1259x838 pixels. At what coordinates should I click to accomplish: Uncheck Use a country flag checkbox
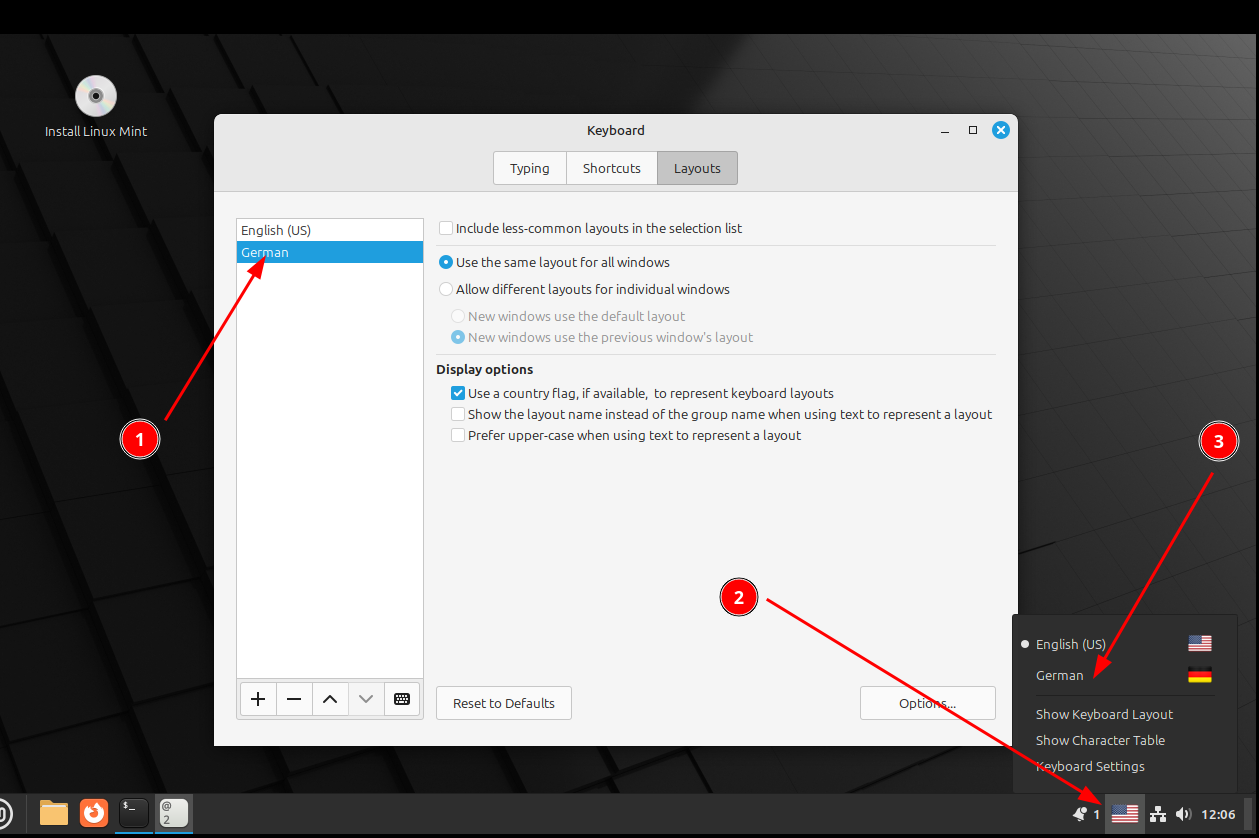[458, 393]
